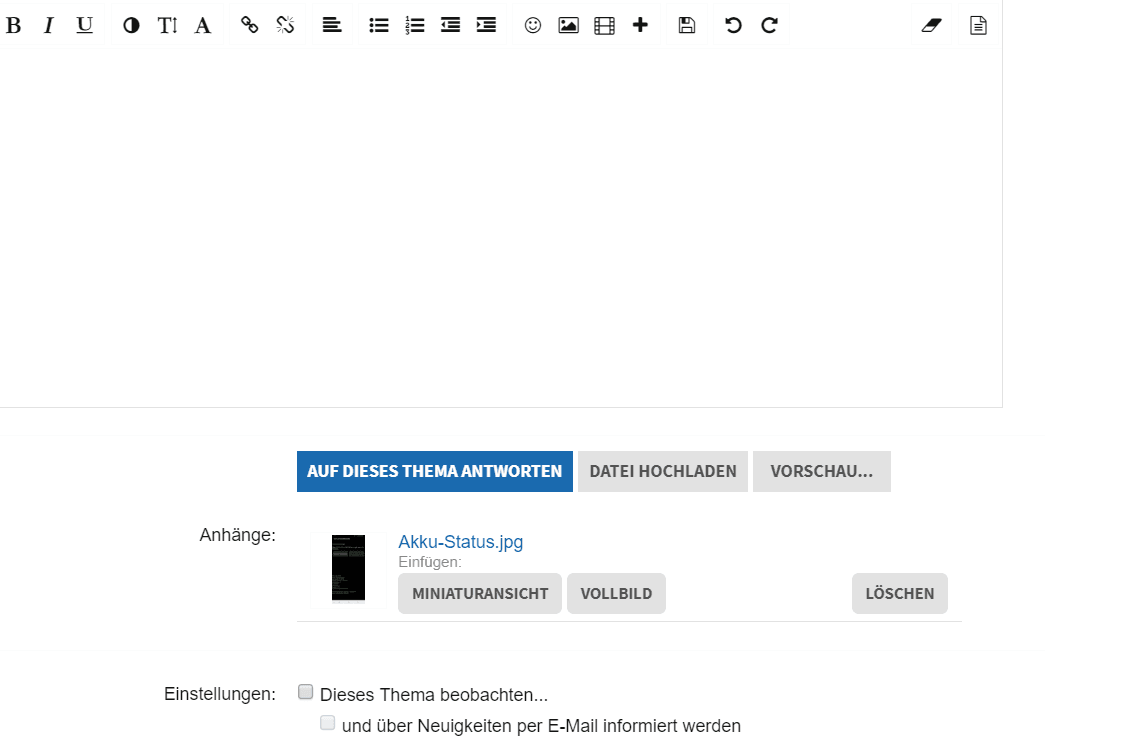
Task: Open the smiley emoticon picker
Action: (533, 25)
